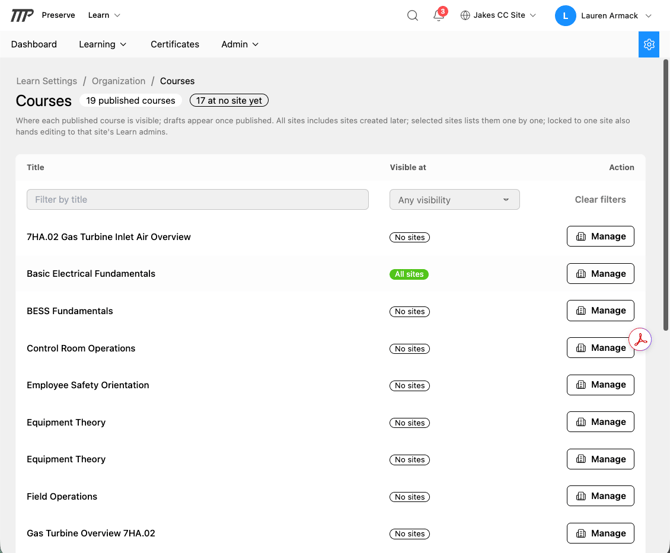Manage Field Operations course

[600, 496]
